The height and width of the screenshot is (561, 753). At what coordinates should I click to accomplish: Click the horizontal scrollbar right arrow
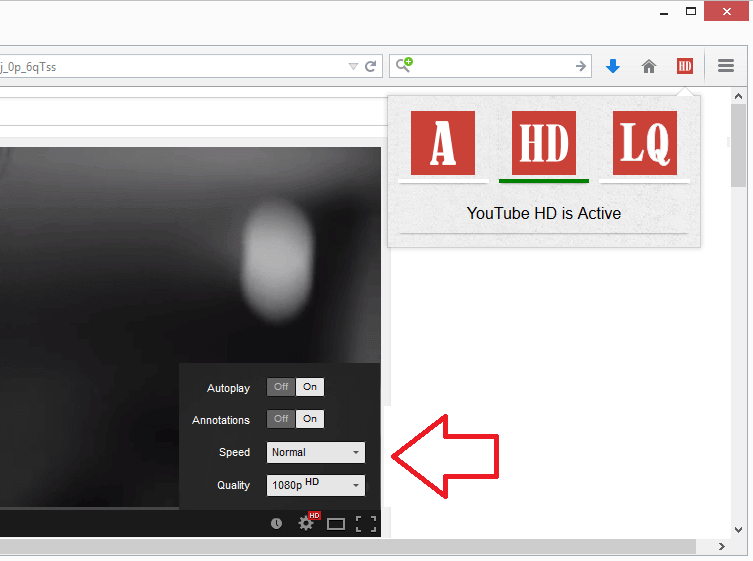pyautogui.click(x=722, y=547)
